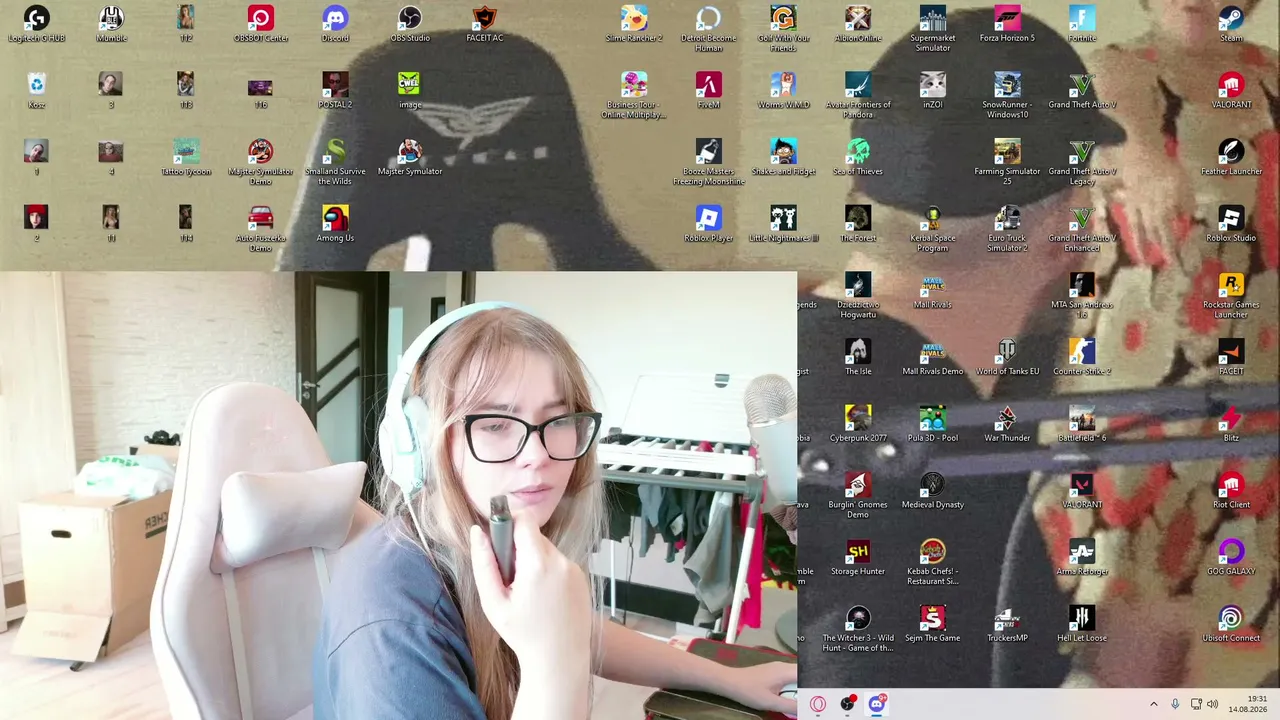Select the Fortnite desktop icon
This screenshot has width=1280, height=720.
point(1082,24)
